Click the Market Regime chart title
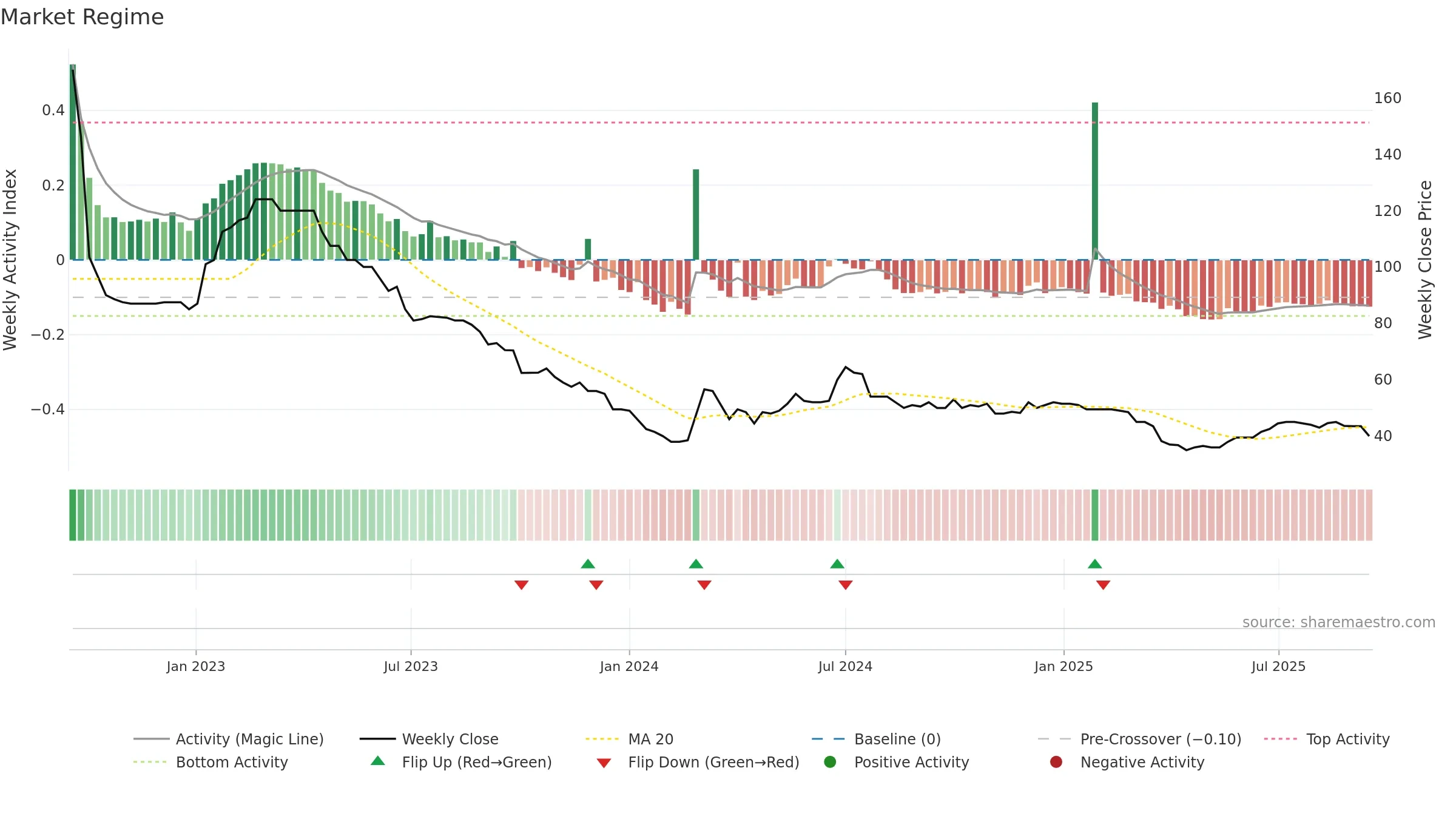This screenshot has height=819, width=1456. [82, 17]
